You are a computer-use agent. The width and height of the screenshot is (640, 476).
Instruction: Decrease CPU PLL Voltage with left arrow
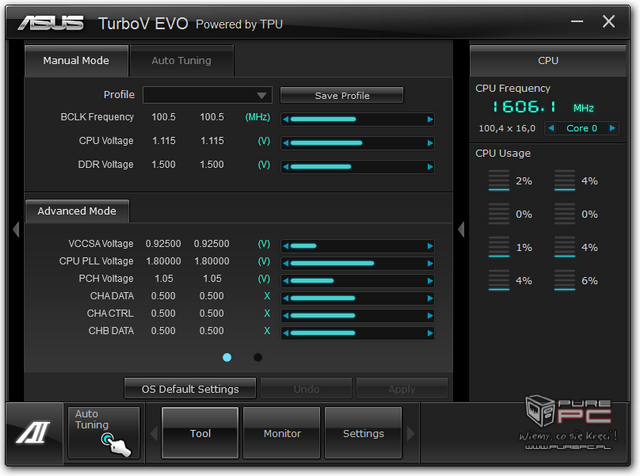click(x=286, y=263)
